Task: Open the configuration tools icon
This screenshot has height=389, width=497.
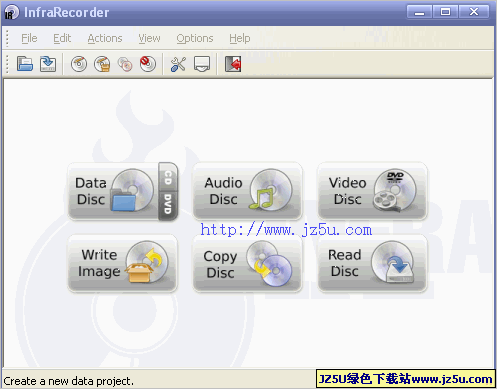Action: pos(178,64)
